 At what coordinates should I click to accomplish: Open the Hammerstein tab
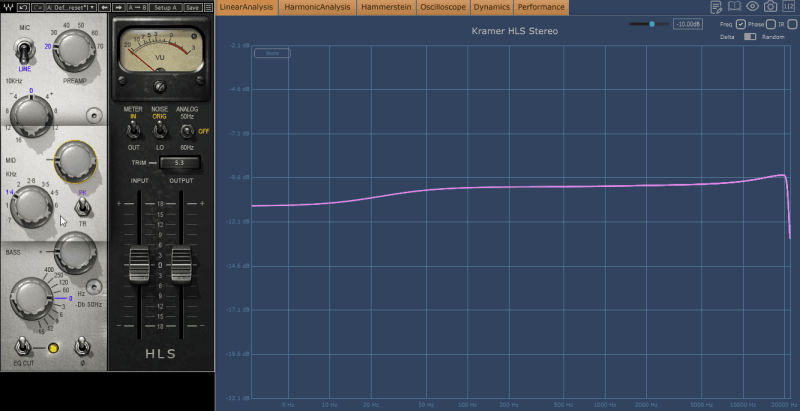pos(386,7)
